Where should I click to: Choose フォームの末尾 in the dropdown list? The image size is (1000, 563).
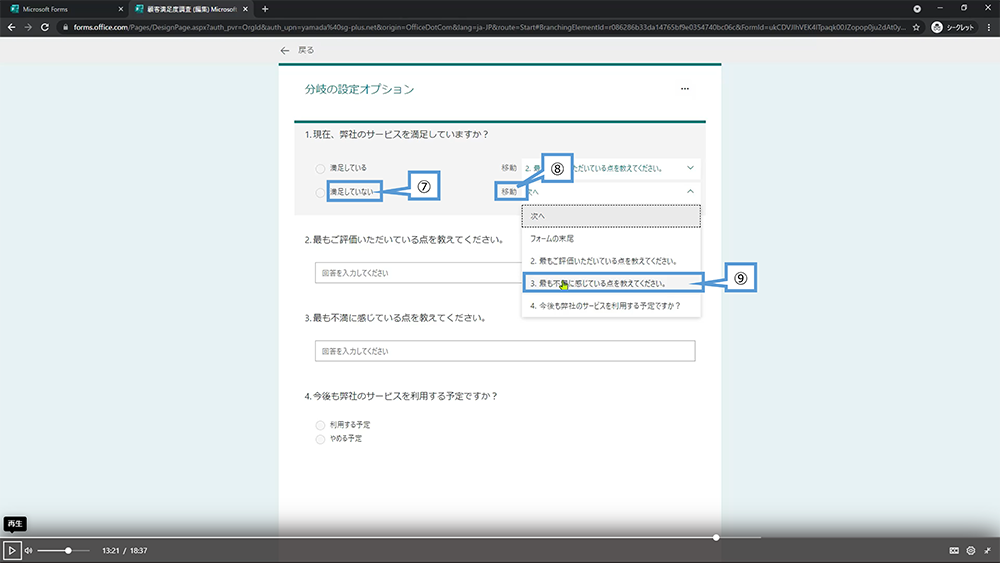click(611, 238)
